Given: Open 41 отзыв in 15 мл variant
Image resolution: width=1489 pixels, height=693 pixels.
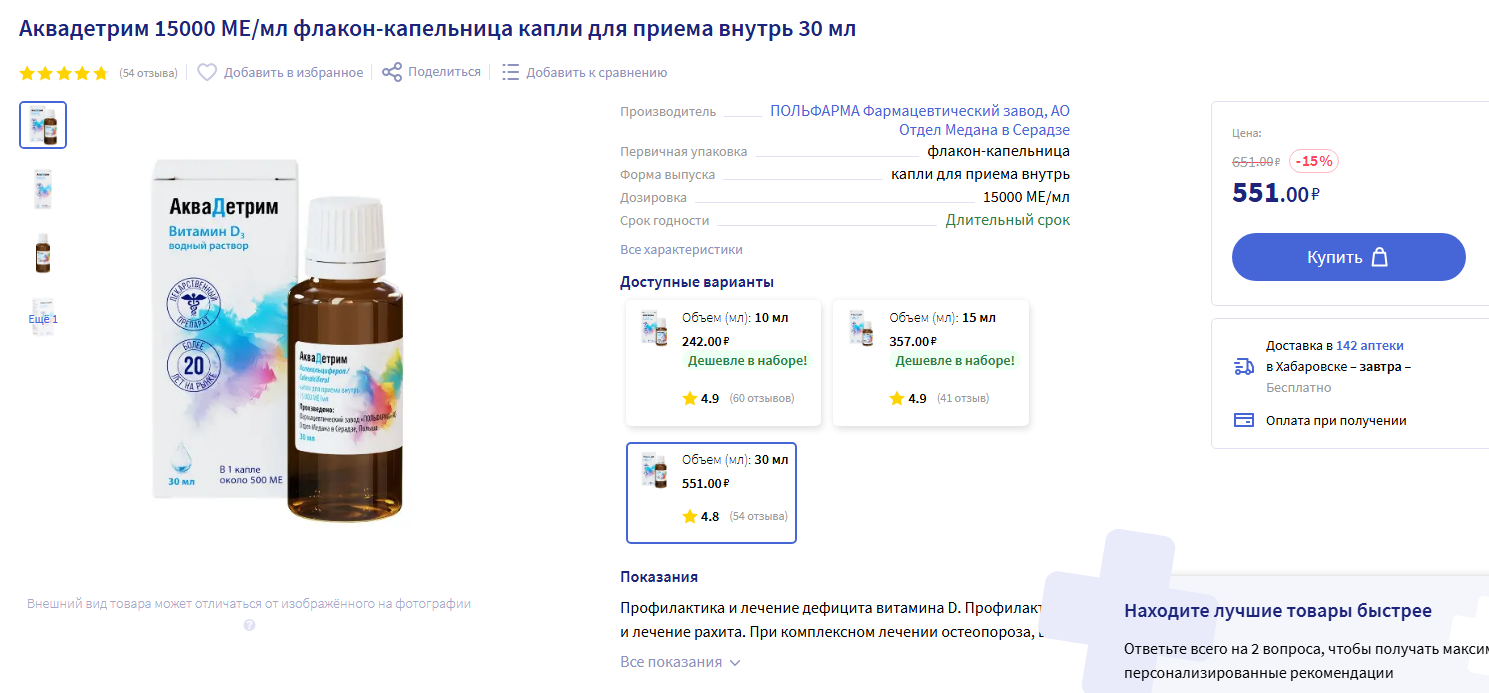Looking at the screenshot, I should coord(962,399).
